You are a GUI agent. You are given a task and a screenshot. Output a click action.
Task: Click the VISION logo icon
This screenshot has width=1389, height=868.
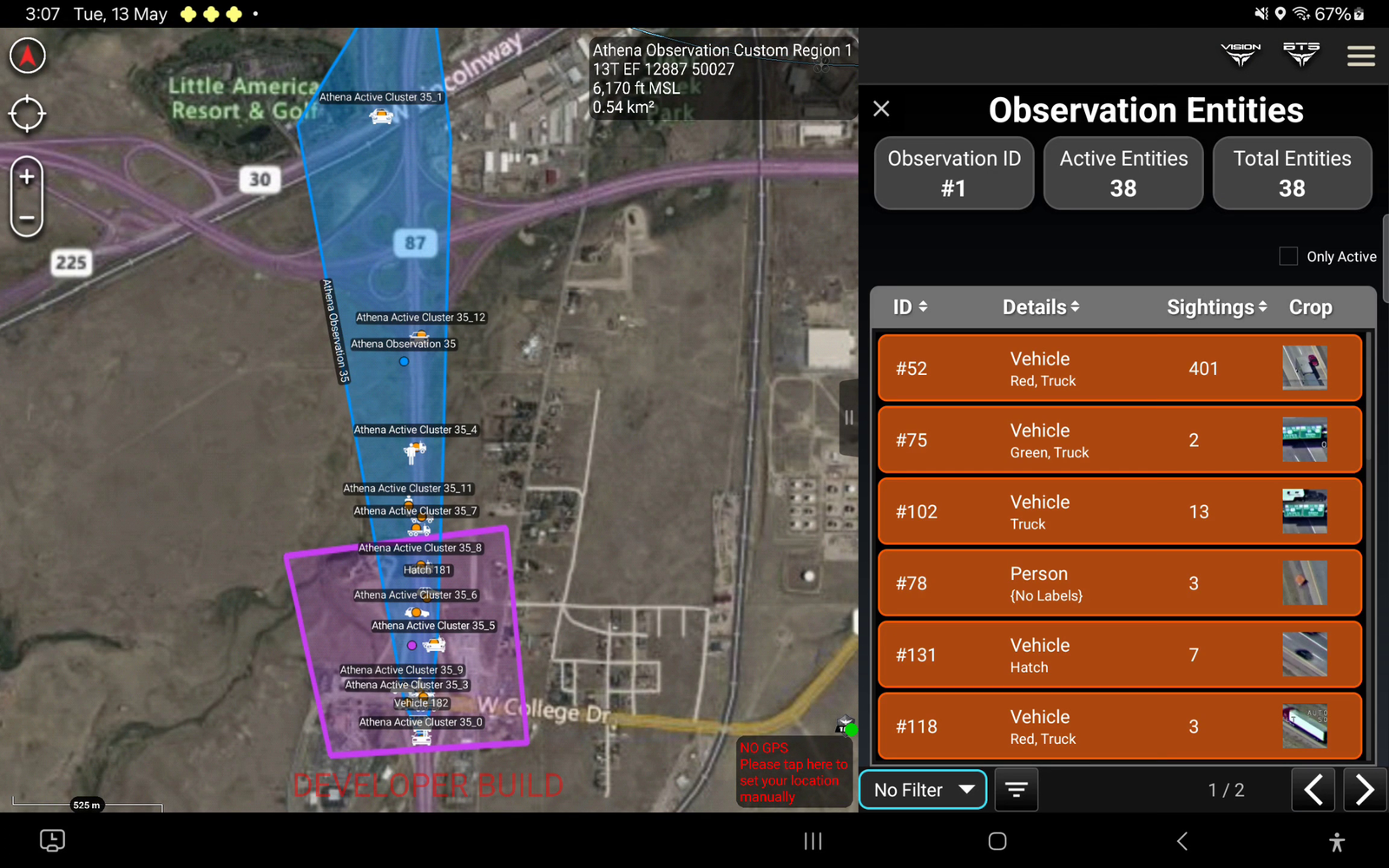(x=1241, y=54)
